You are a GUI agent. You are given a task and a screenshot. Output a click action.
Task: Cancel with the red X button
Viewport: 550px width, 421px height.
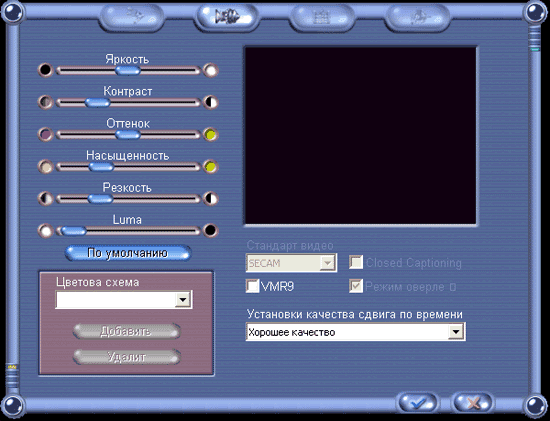(473, 403)
